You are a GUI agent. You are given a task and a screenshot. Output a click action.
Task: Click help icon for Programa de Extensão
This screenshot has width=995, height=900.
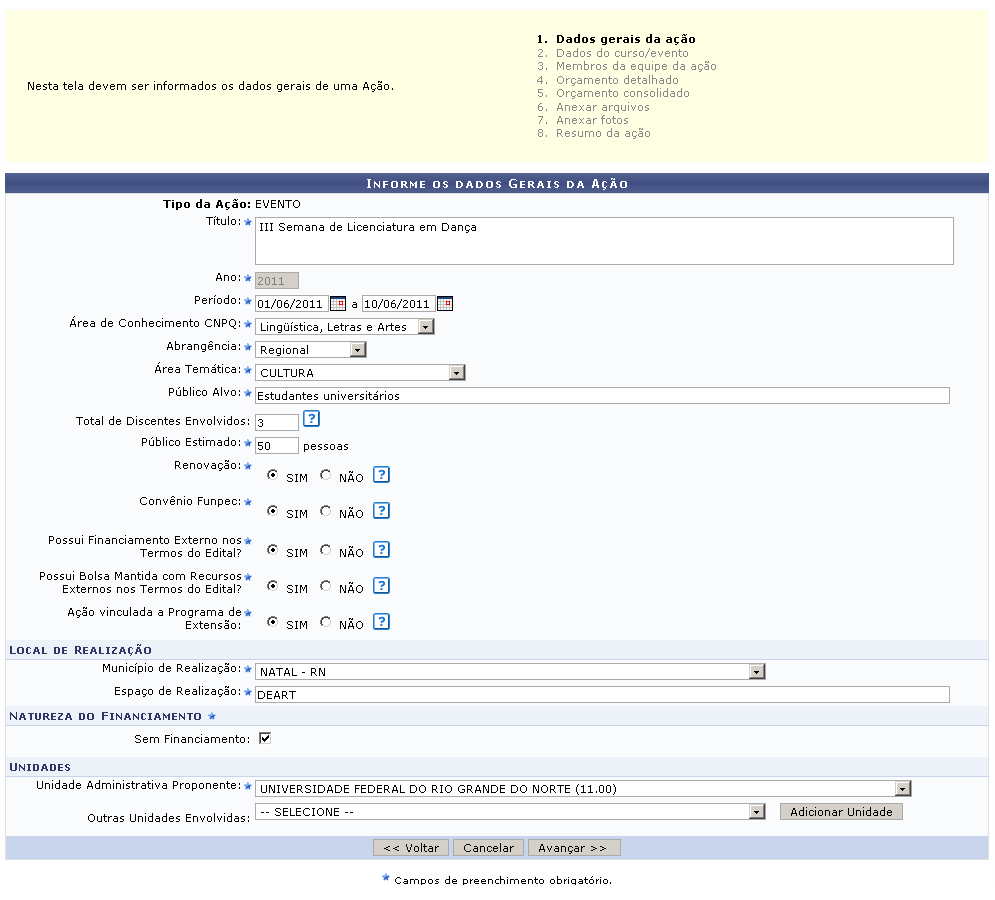(381, 622)
